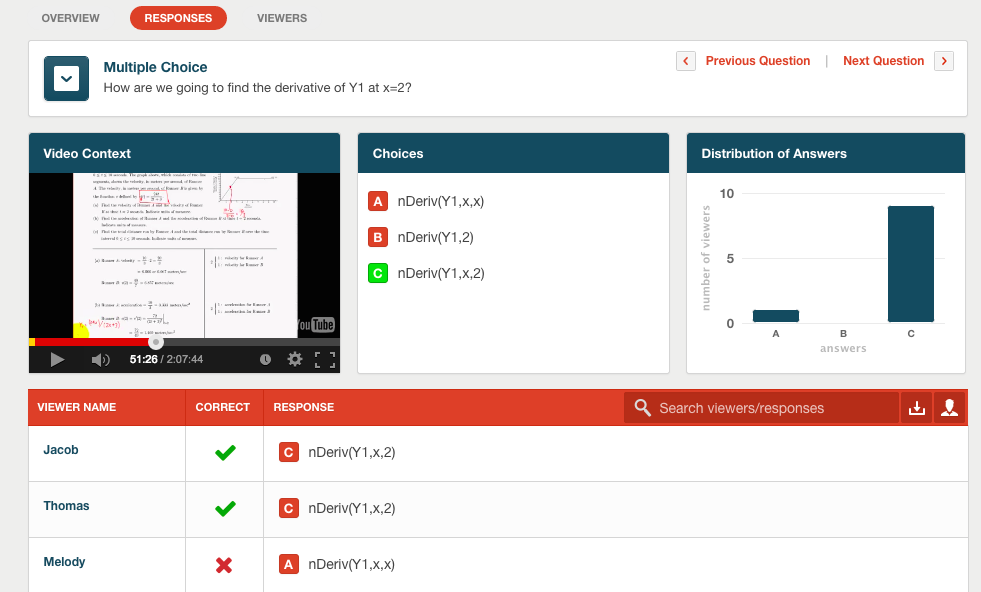This screenshot has width=981, height=592.
Task: Click the left arrow for previous question
Action: 686,61
